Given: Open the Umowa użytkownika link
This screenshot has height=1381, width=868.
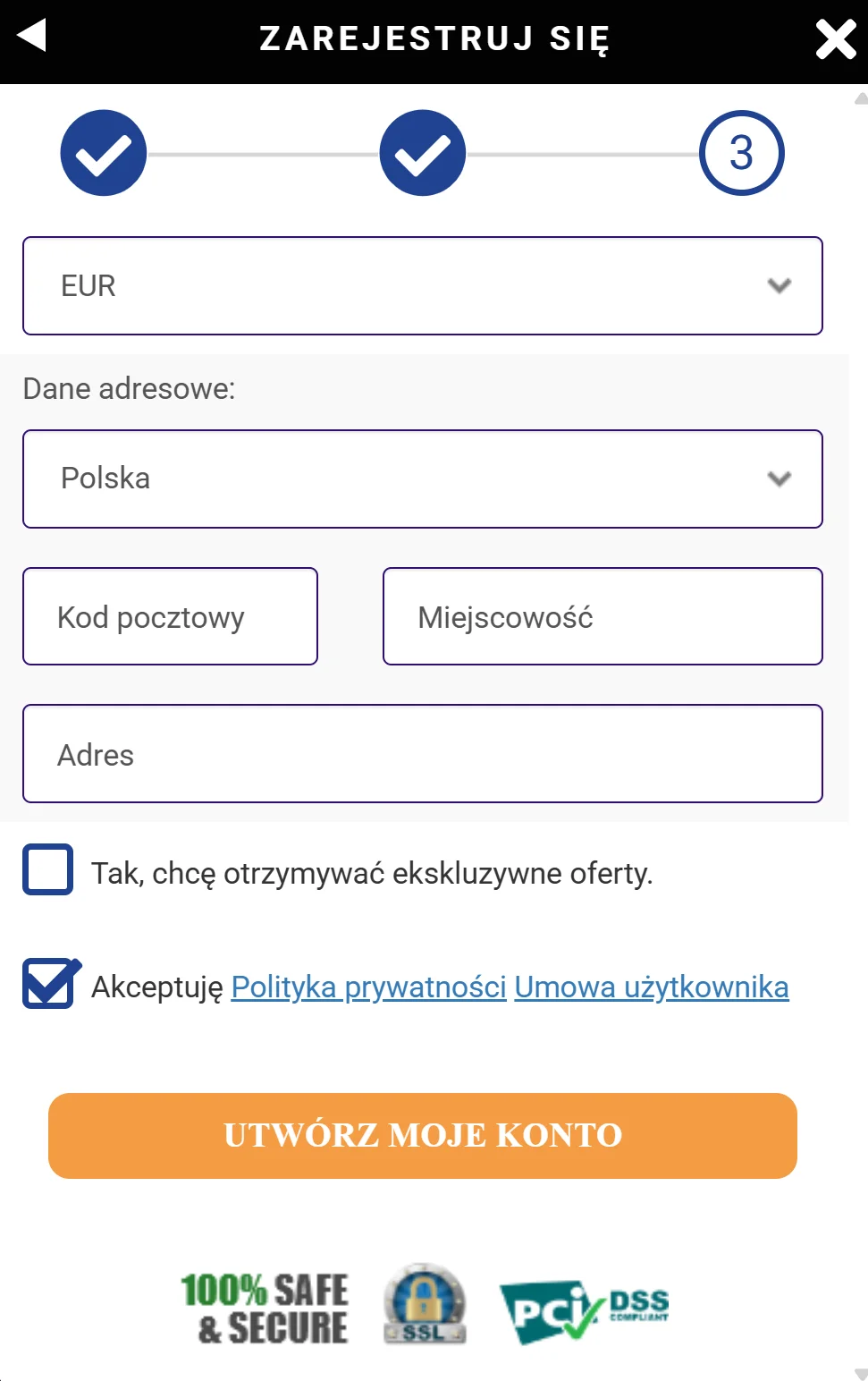Looking at the screenshot, I should point(651,986).
